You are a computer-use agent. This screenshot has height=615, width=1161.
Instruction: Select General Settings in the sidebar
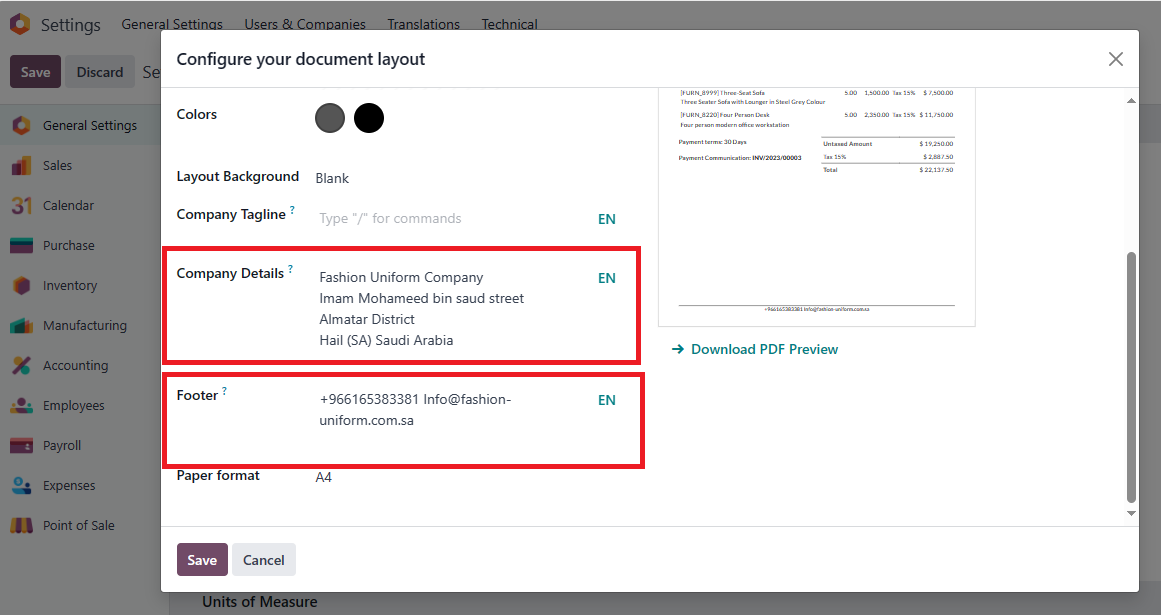[90, 126]
